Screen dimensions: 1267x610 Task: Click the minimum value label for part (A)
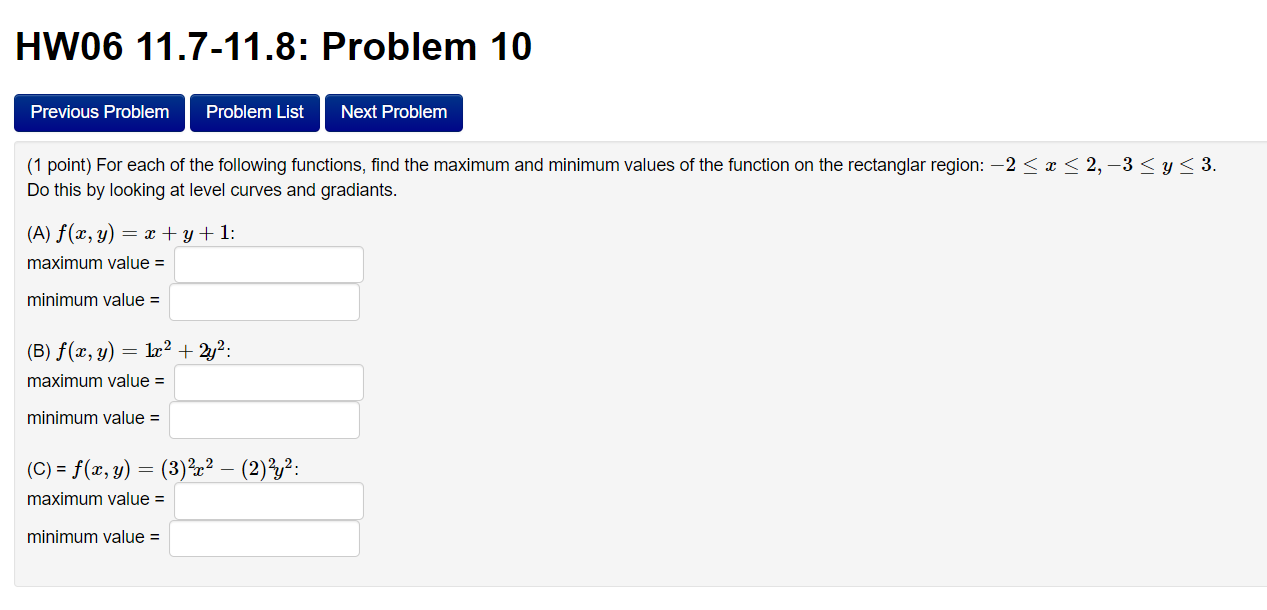93,300
